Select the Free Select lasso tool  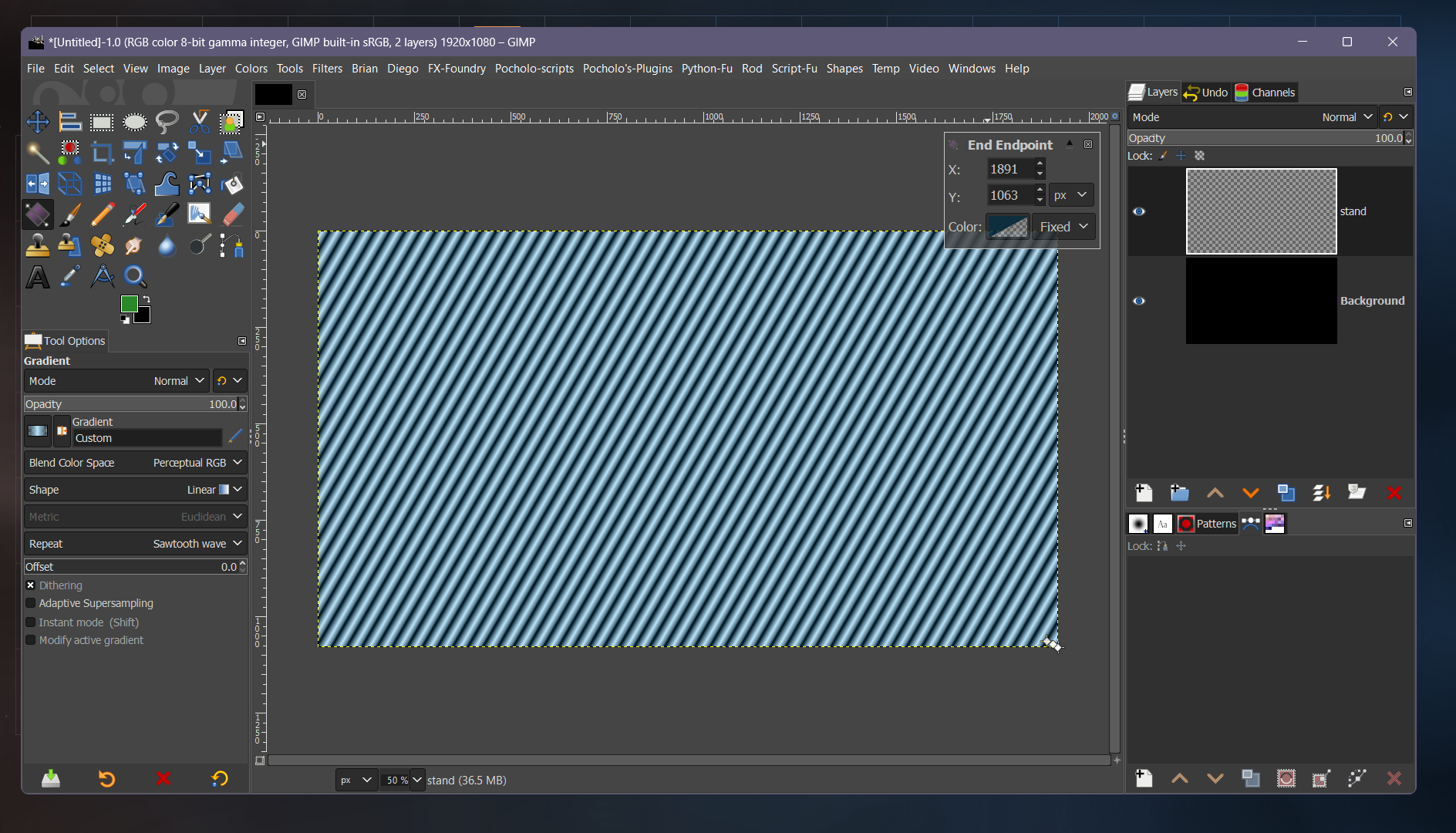coord(167,122)
